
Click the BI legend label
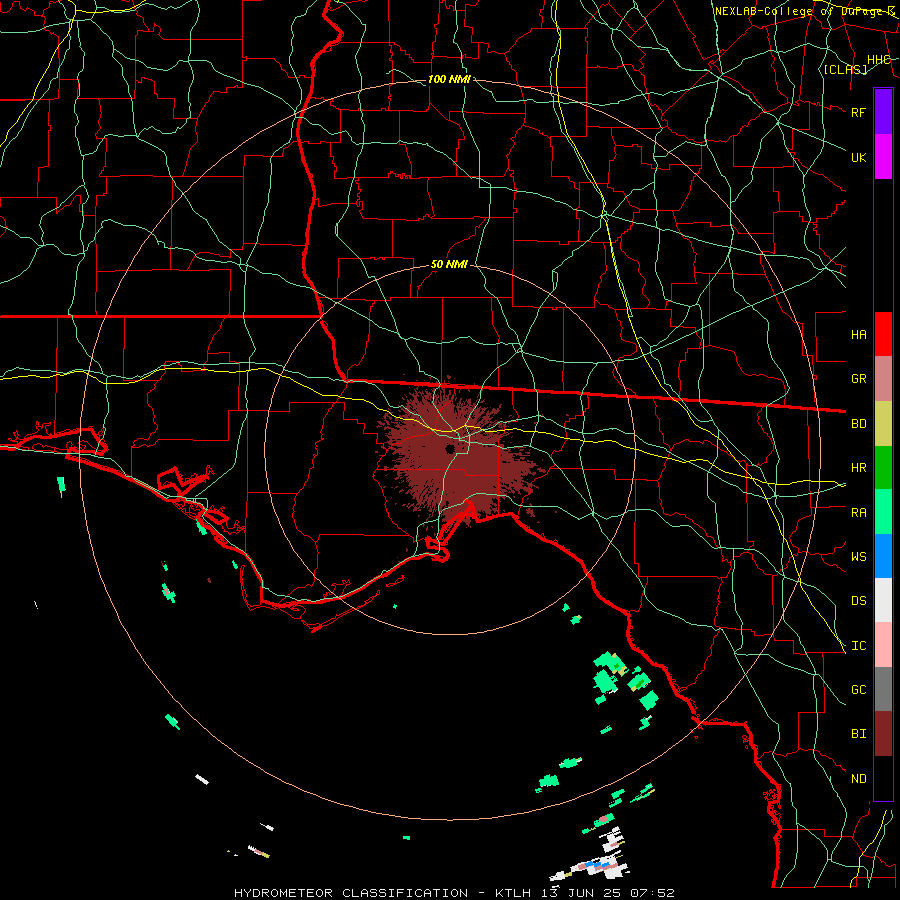[x=858, y=734]
